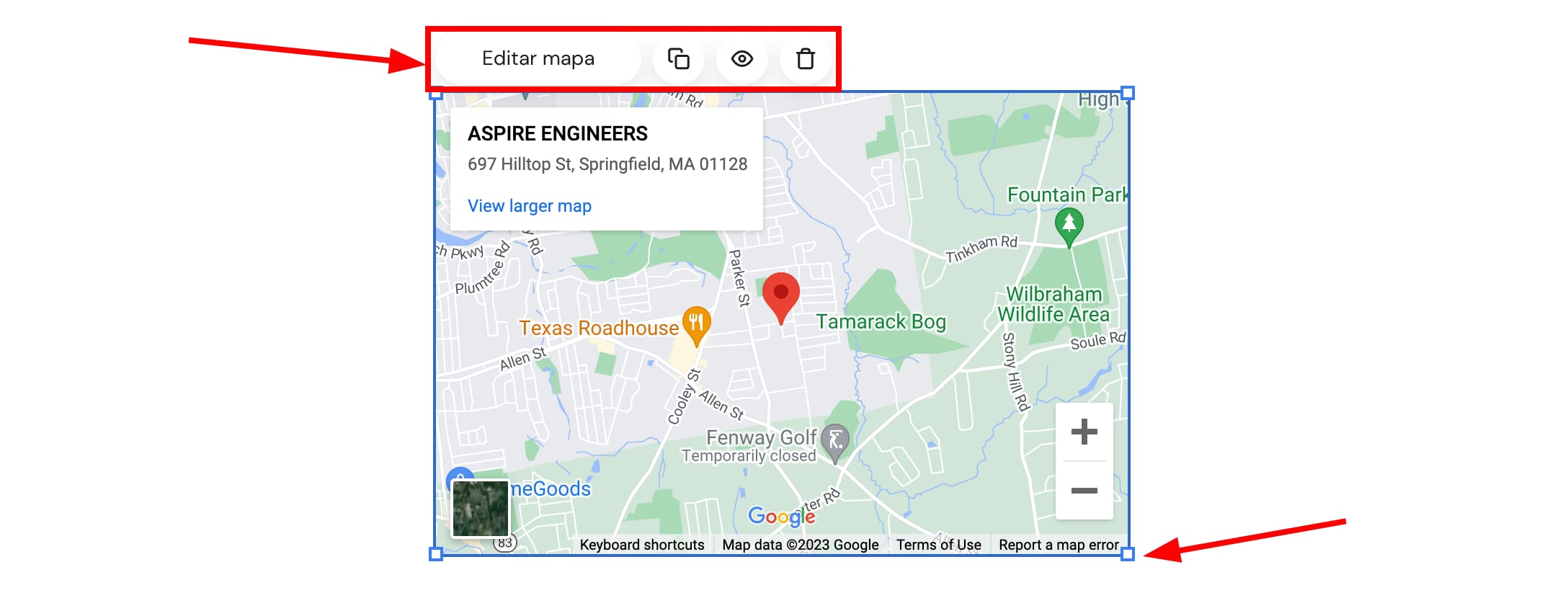Delete the map using the trash icon
1568x611 pixels.
pyautogui.click(x=806, y=58)
